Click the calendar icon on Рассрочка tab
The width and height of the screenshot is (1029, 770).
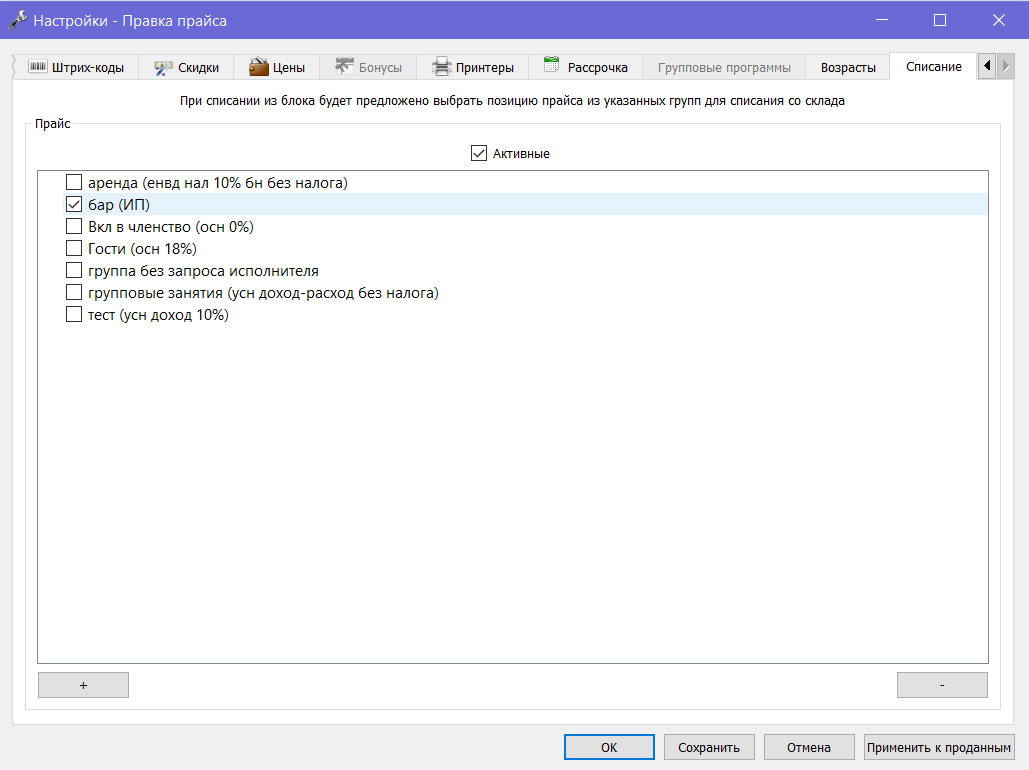551,64
